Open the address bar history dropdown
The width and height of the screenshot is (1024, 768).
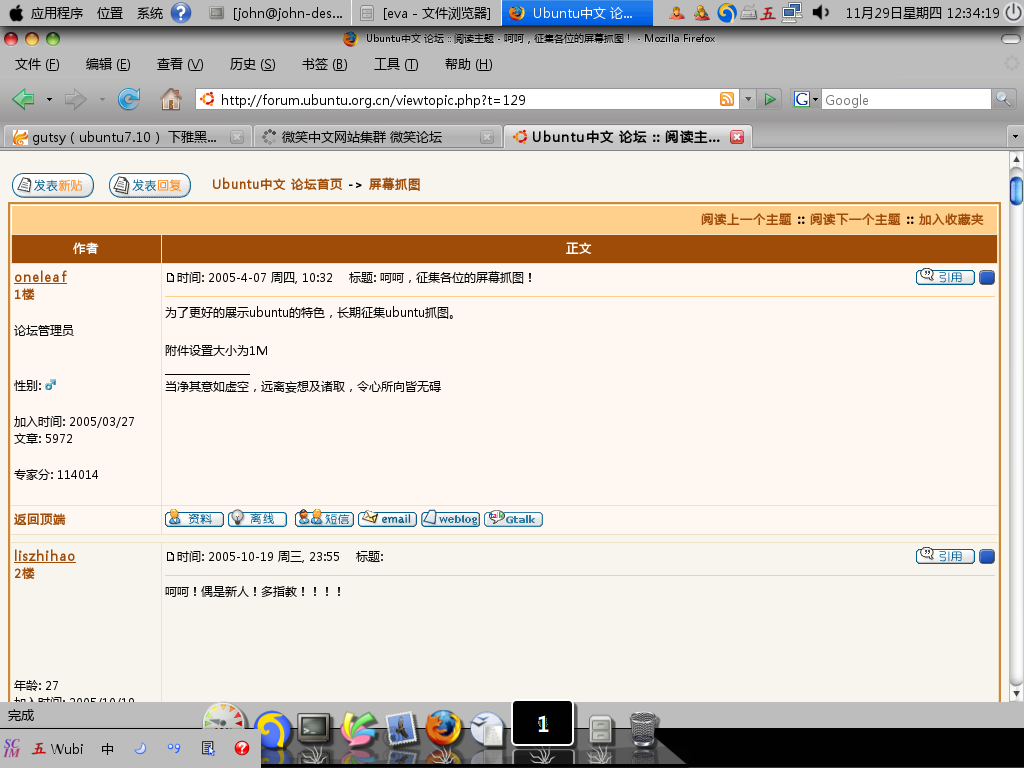tap(748, 99)
